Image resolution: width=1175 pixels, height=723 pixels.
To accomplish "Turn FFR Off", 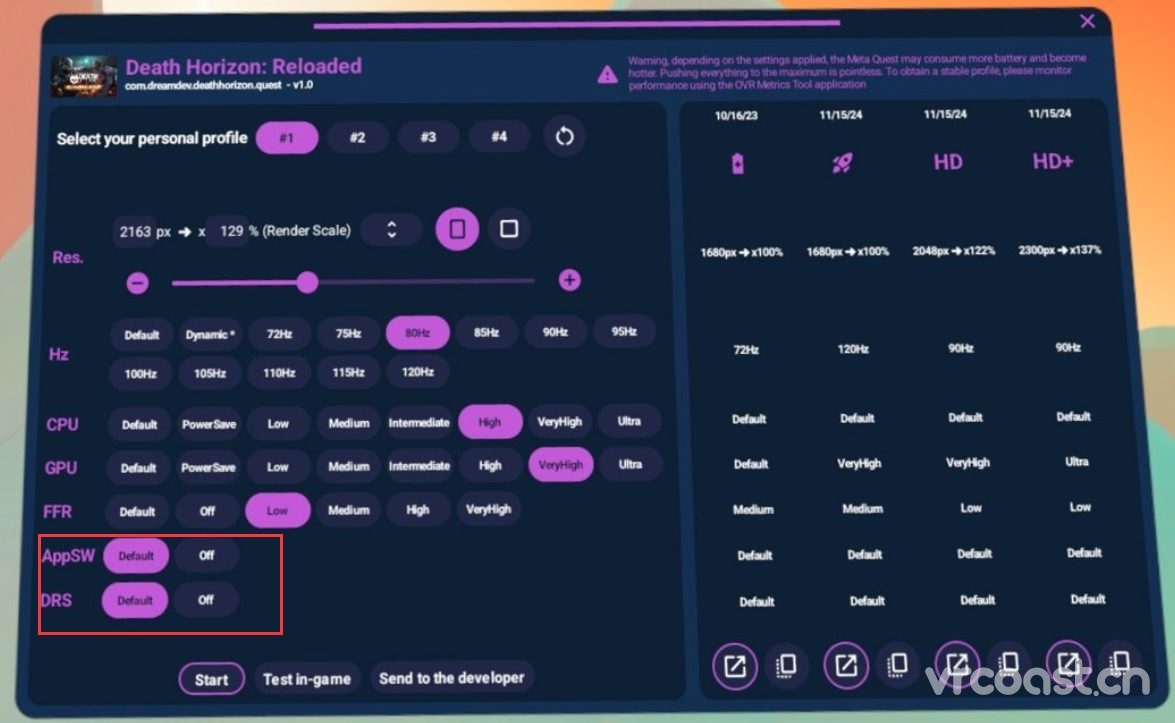I will [207, 511].
